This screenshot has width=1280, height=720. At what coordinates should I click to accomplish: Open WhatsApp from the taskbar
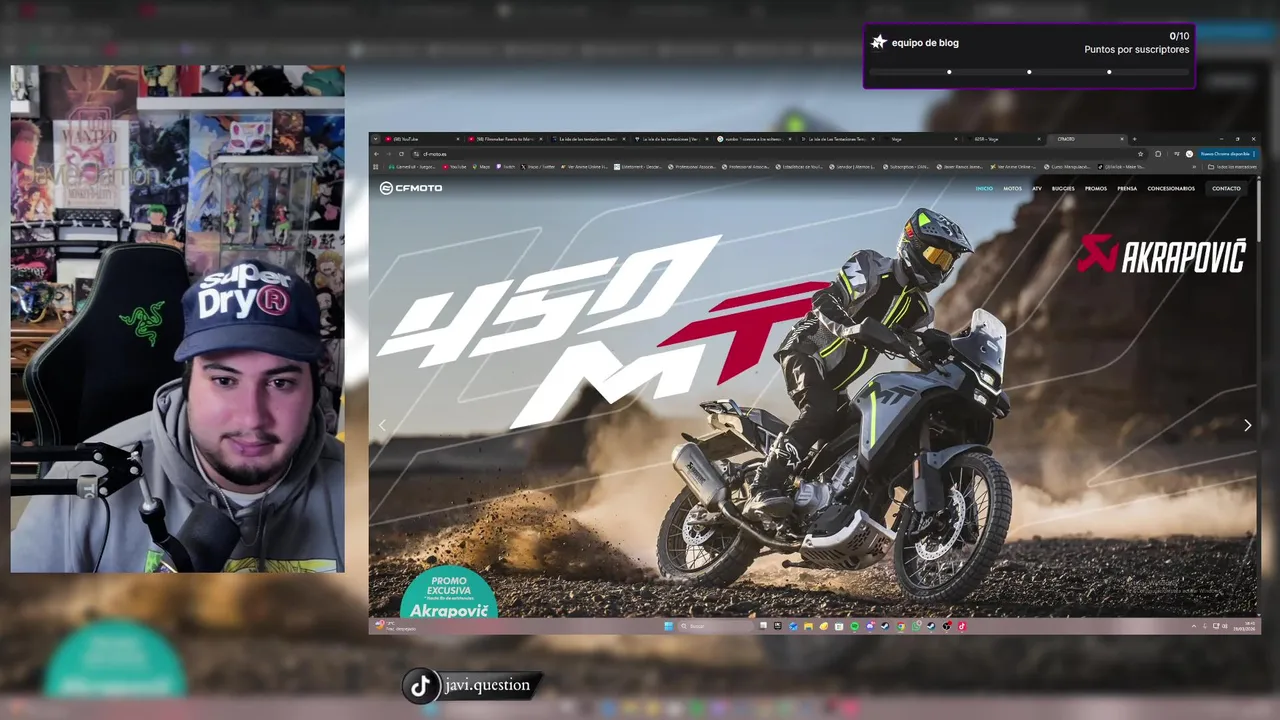(916, 626)
